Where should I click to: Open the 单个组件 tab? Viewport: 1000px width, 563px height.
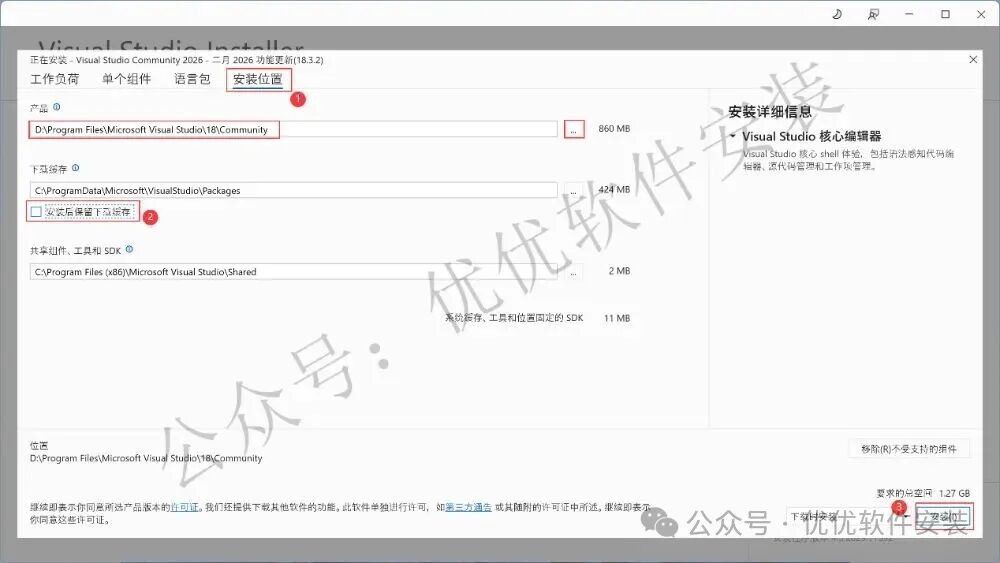(x=126, y=79)
